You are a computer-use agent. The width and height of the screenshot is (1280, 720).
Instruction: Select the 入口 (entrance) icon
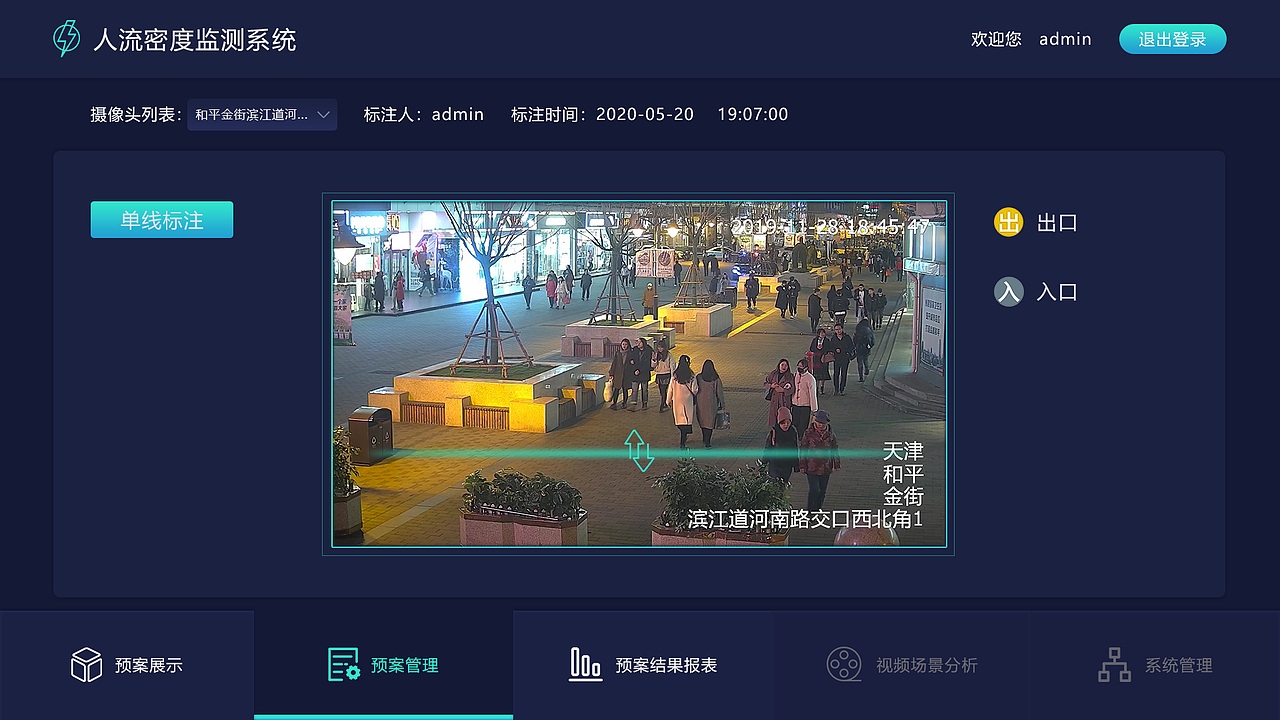click(x=1009, y=291)
